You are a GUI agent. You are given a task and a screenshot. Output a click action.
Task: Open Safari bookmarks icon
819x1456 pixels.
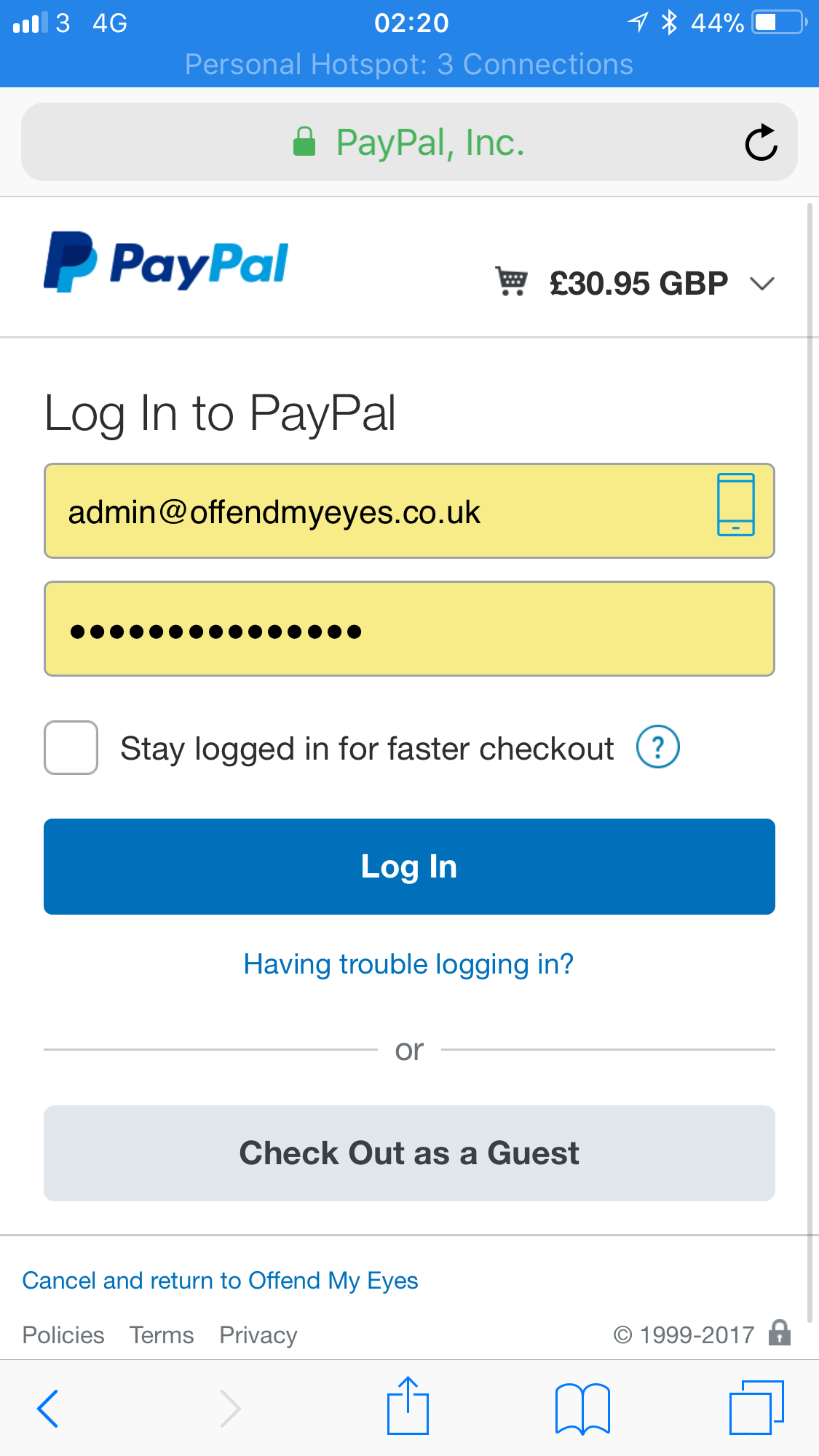click(582, 1409)
